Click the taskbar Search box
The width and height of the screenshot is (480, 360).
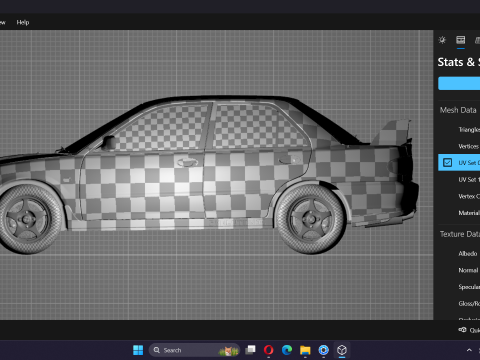[x=194, y=350]
